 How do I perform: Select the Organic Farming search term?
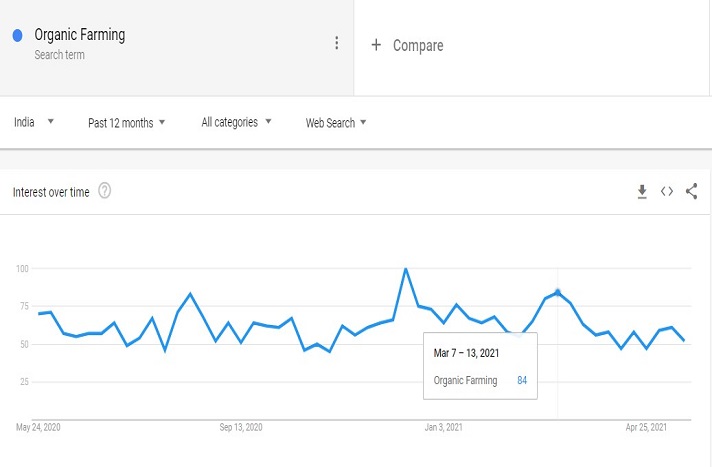[80, 36]
